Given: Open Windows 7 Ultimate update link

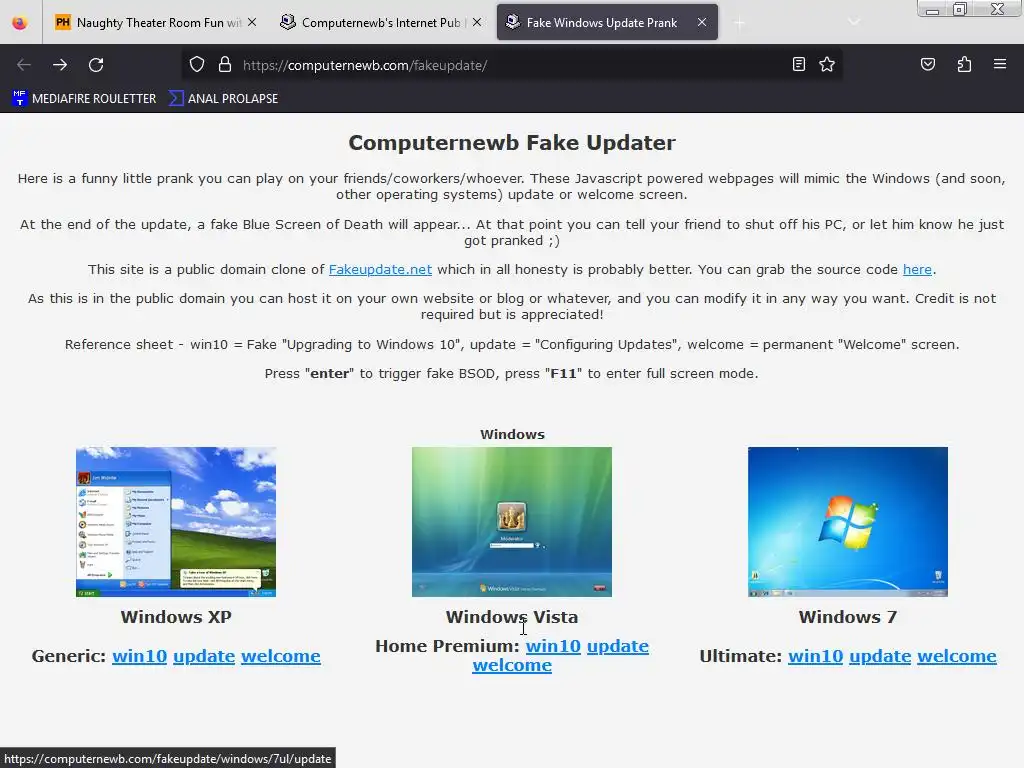Looking at the screenshot, I should pyautogui.click(x=880, y=656).
